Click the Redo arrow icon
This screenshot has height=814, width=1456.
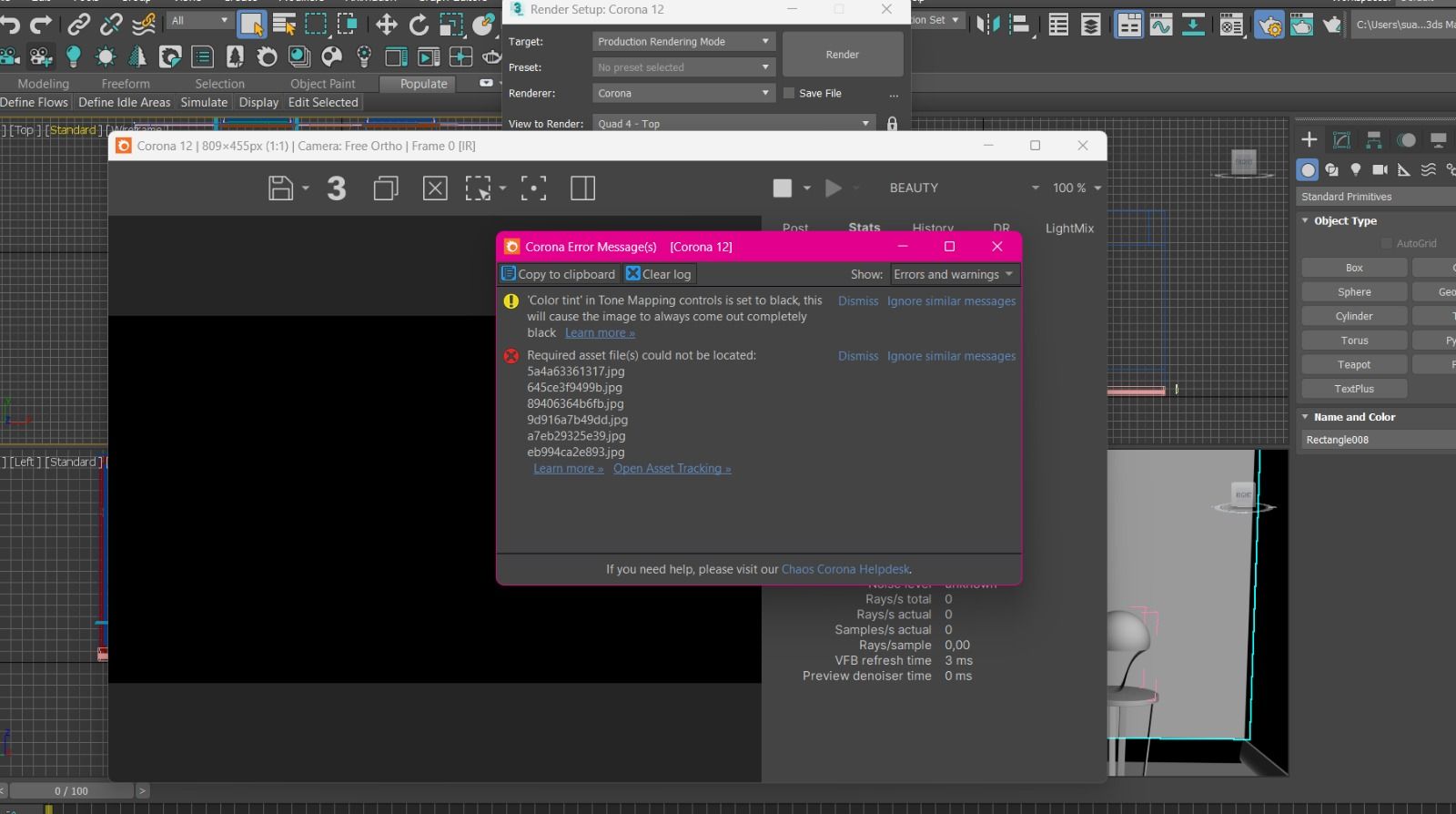click(41, 25)
